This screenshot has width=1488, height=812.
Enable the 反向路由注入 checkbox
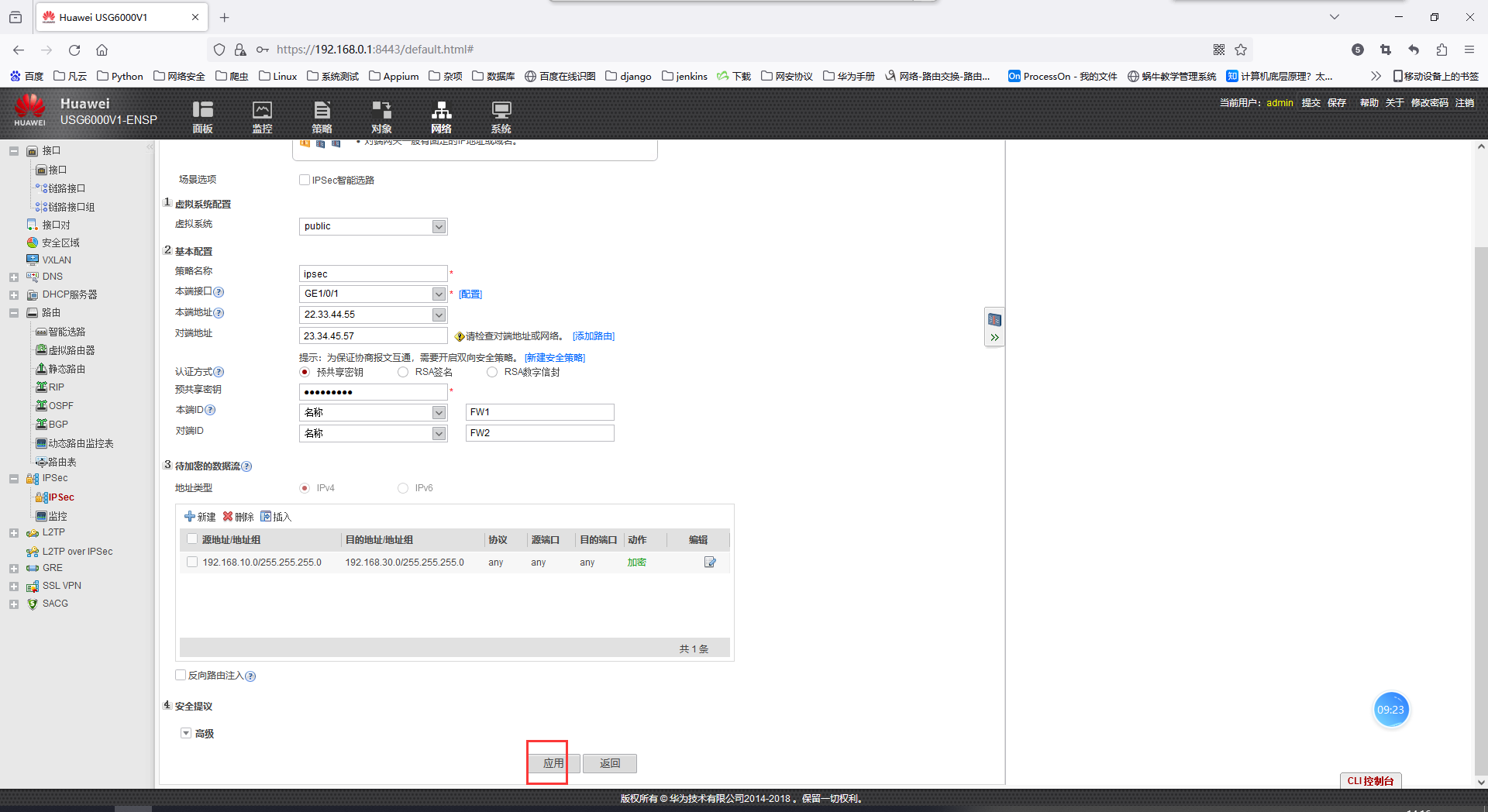coord(181,675)
